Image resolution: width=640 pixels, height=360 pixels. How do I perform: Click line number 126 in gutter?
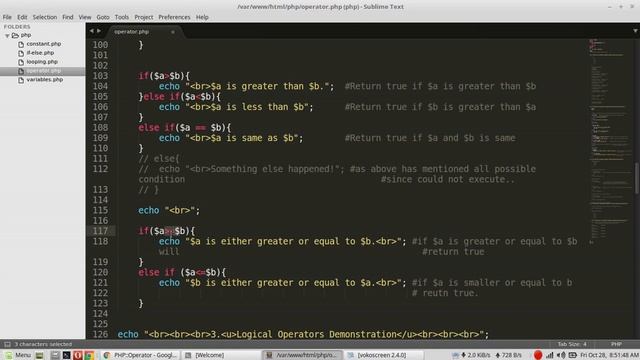point(100,334)
